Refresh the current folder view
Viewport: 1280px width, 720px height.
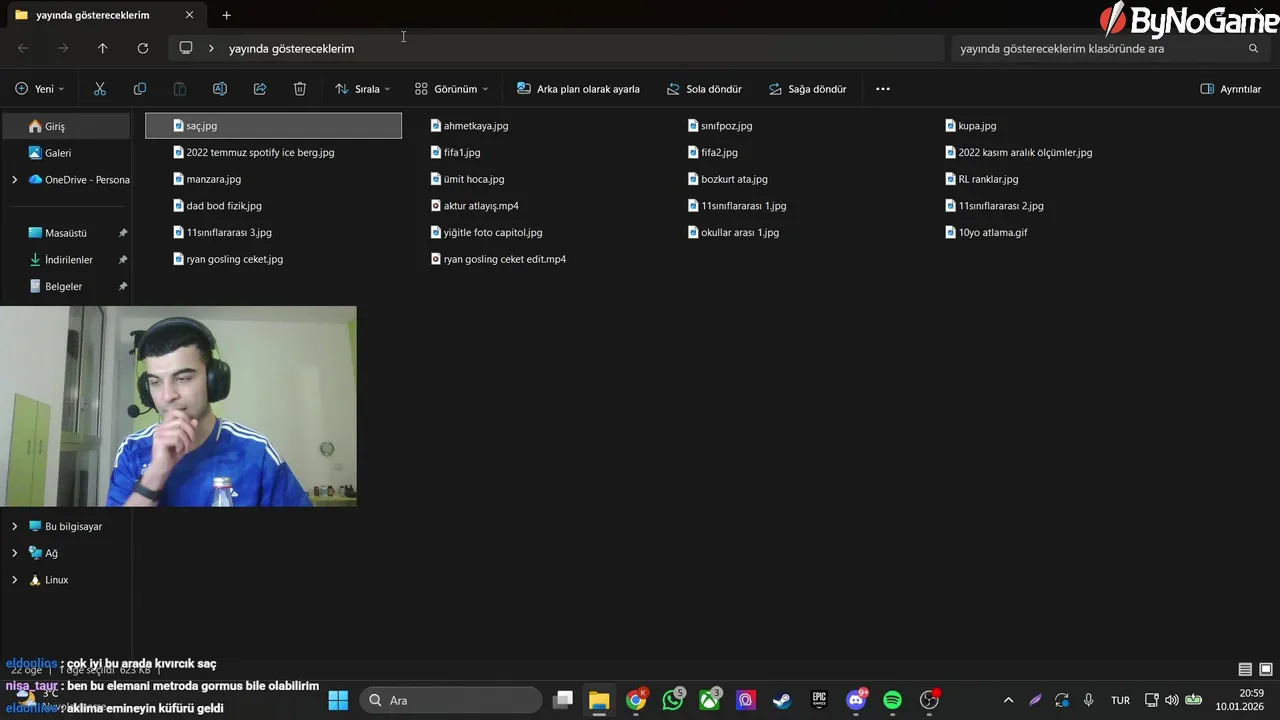[x=143, y=48]
